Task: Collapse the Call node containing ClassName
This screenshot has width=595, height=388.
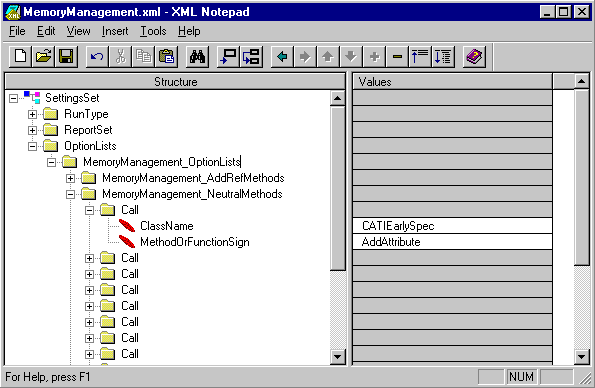Action: pos(89,210)
